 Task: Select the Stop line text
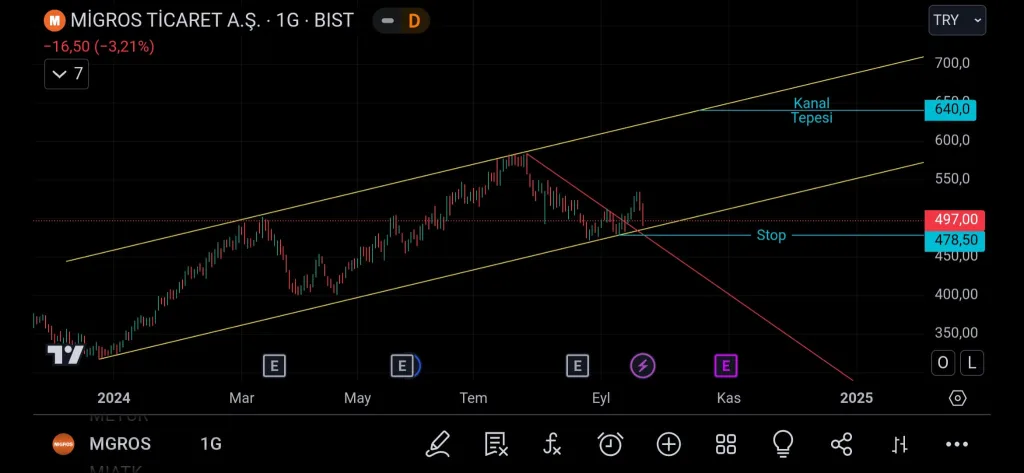771,235
